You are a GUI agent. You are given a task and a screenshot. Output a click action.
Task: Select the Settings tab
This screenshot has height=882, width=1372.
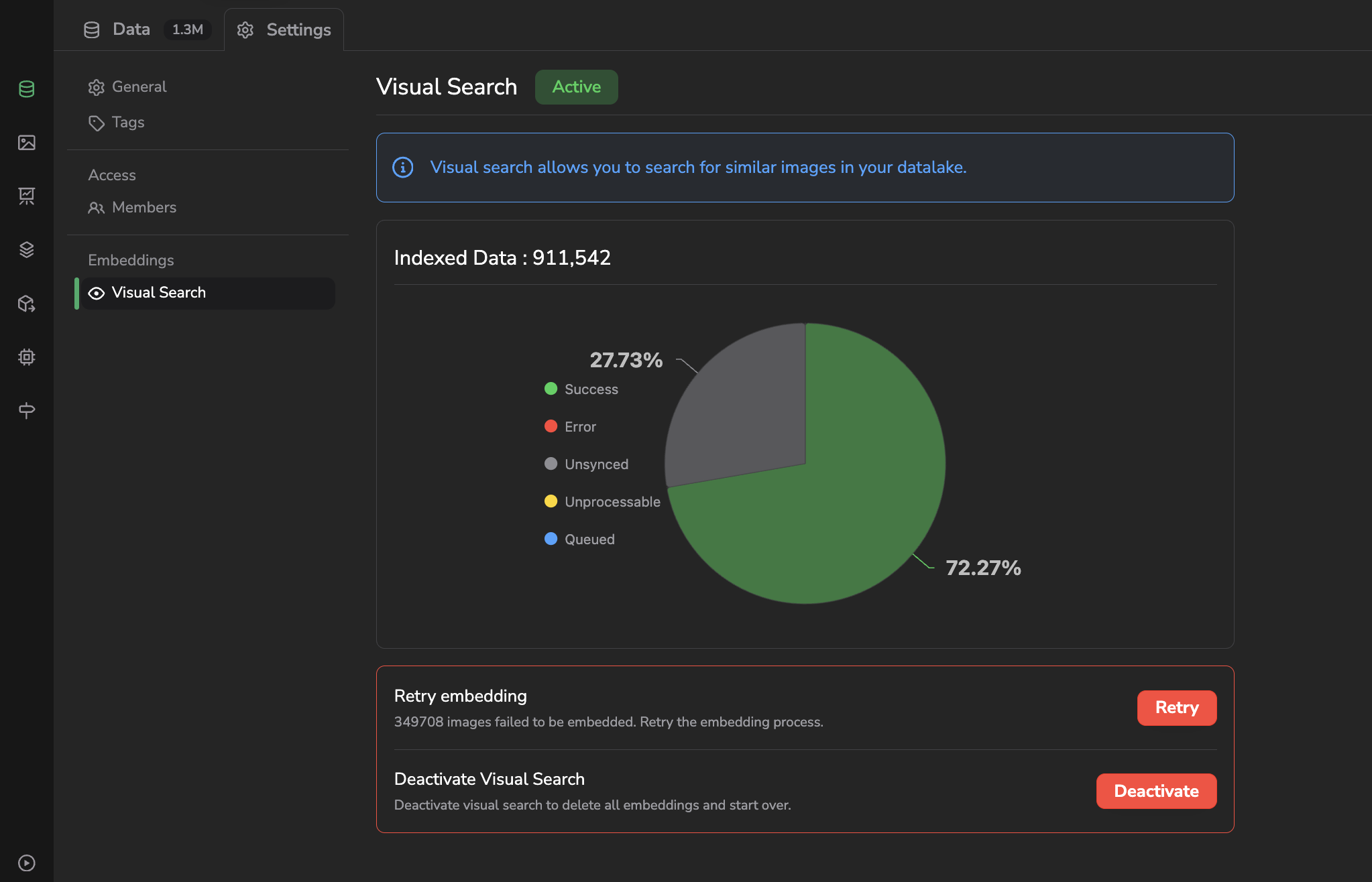pos(284,30)
